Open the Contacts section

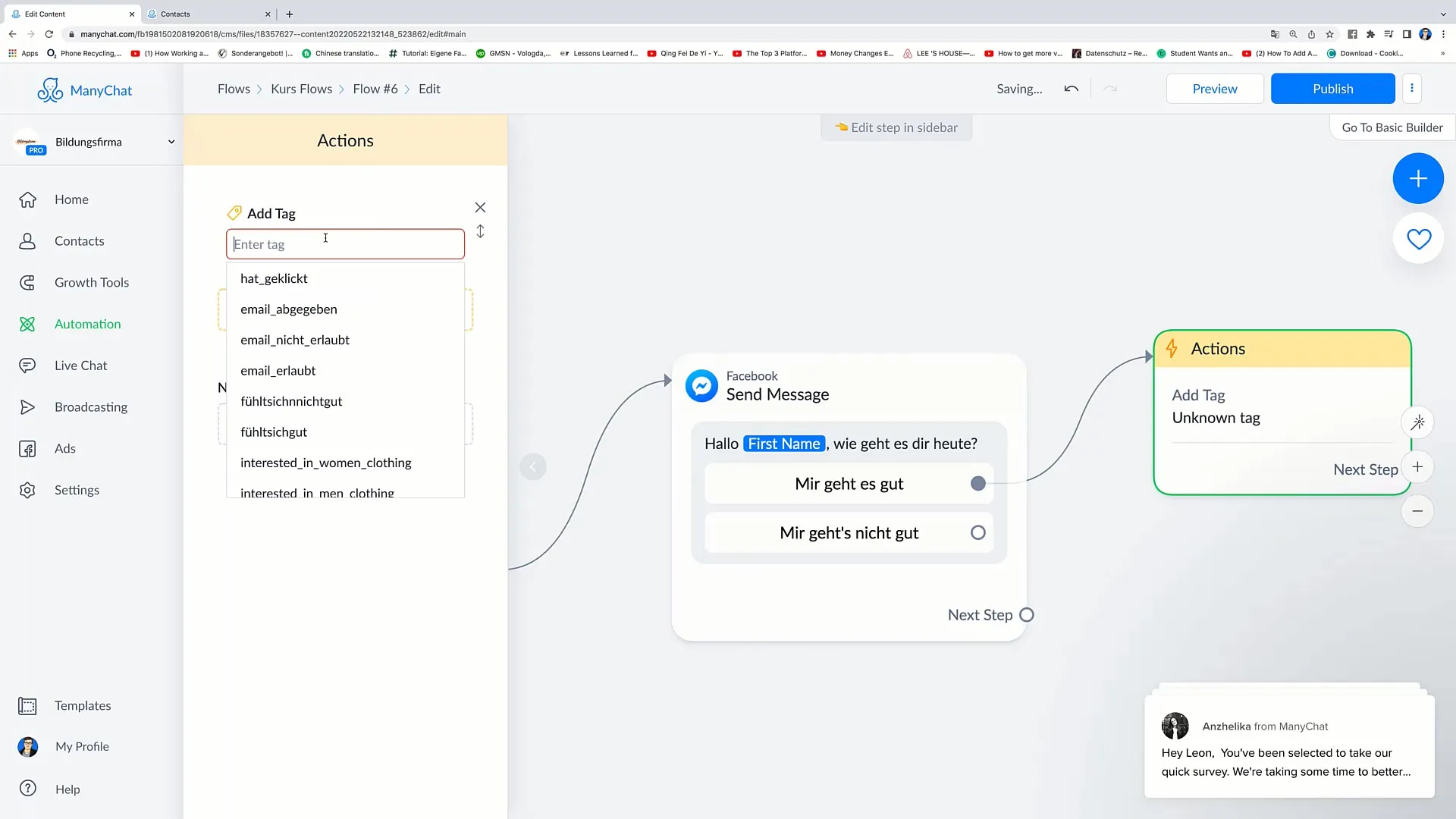coord(79,240)
